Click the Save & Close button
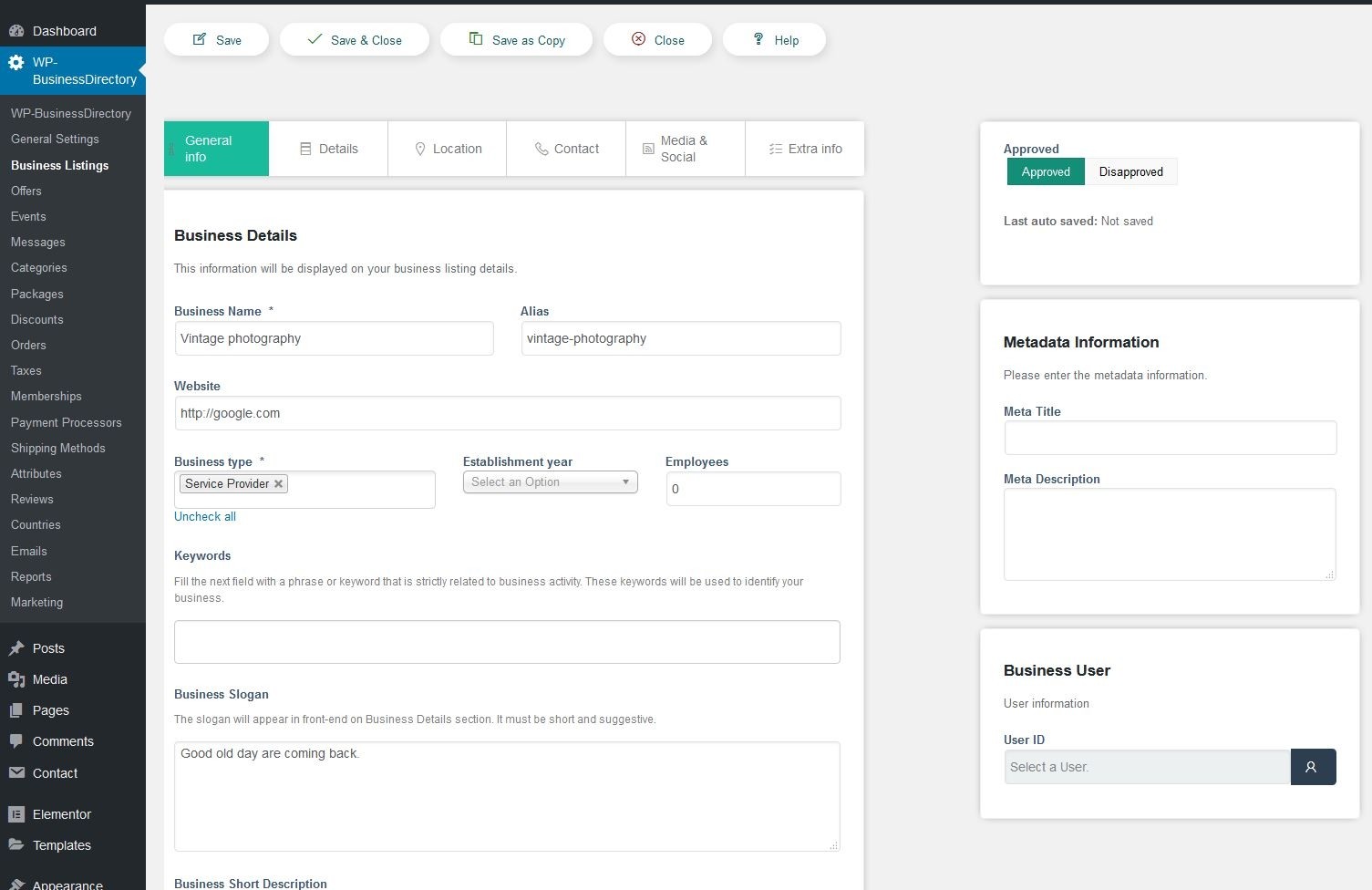Screen dimensions: 1372x890 (355, 40)
